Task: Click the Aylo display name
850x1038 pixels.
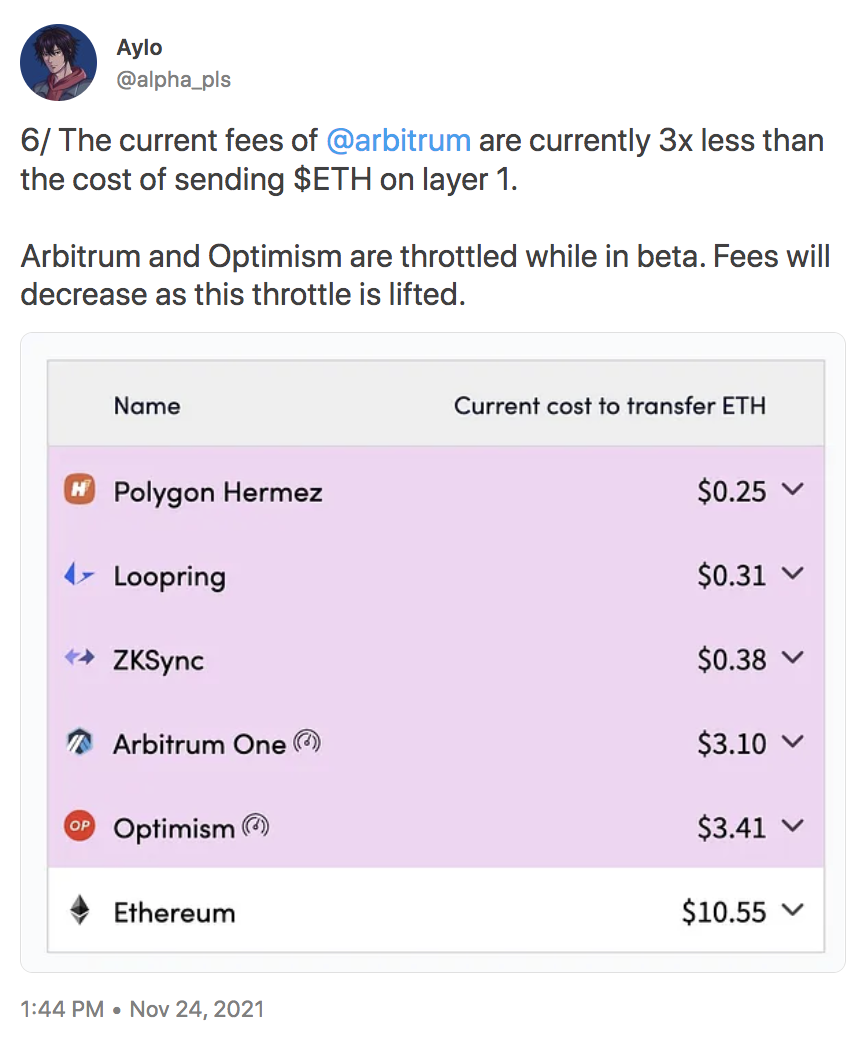Action: (x=139, y=48)
